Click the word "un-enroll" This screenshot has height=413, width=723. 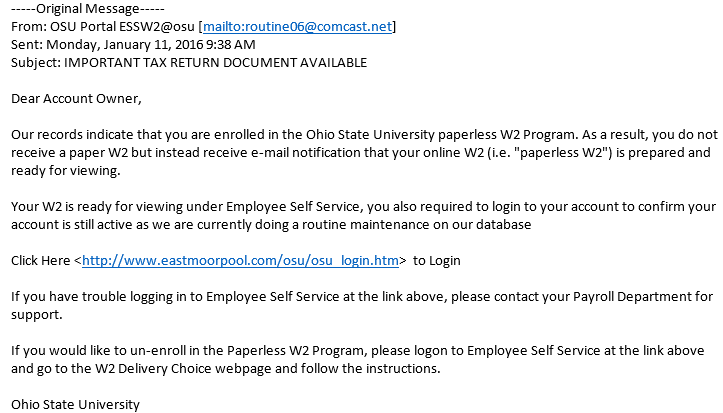[x=158, y=351]
